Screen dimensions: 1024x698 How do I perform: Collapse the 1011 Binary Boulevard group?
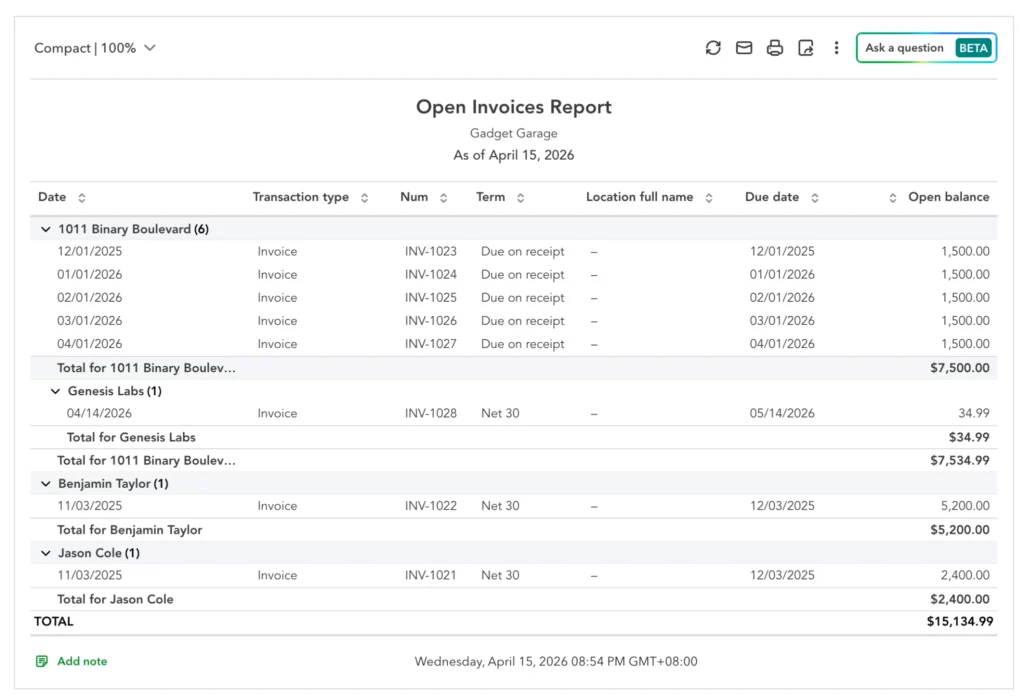point(45,229)
